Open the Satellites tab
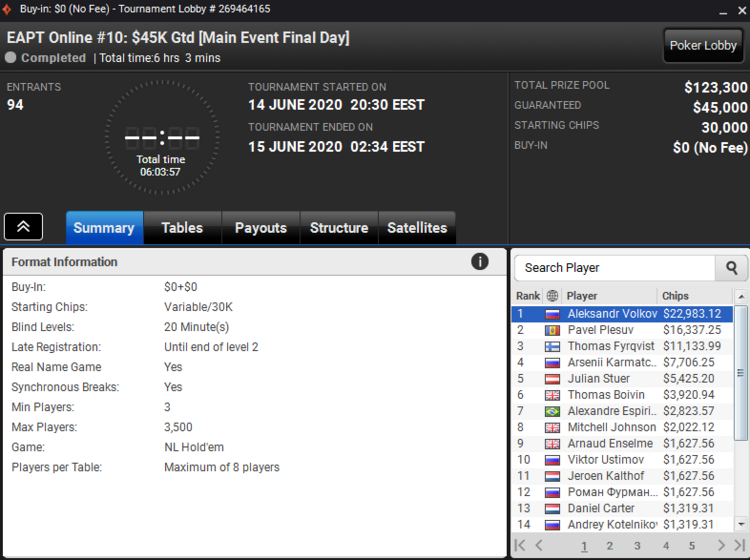Image resolution: width=750 pixels, height=560 pixels. coord(417,228)
